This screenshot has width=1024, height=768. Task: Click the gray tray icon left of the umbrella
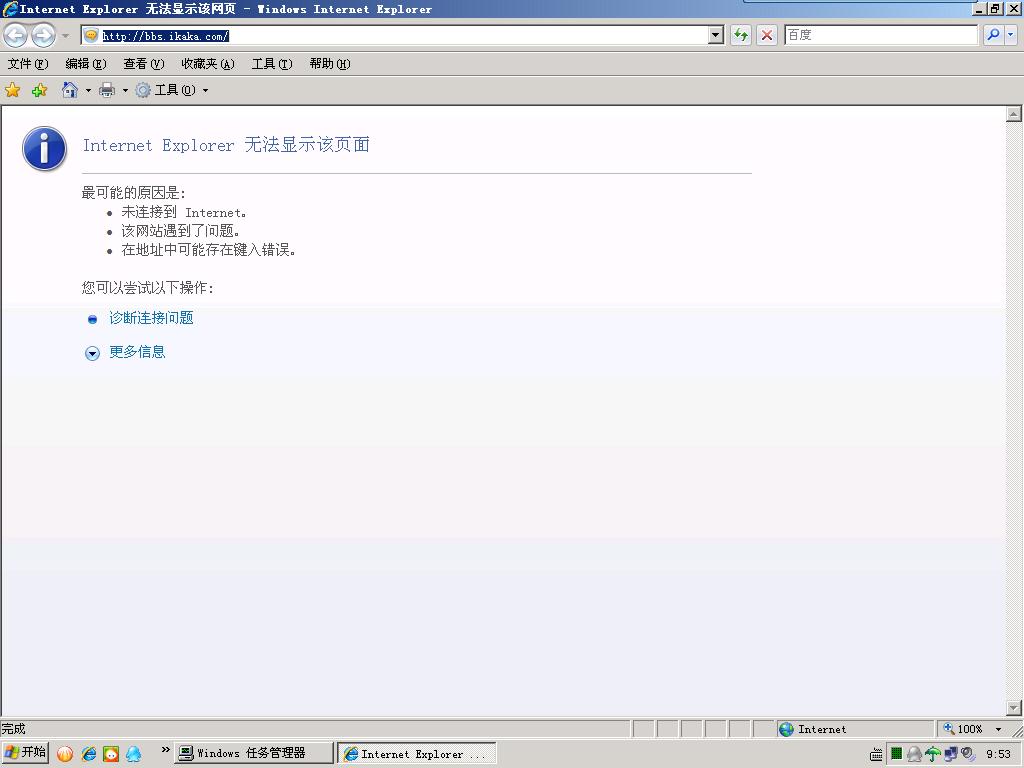point(914,754)
